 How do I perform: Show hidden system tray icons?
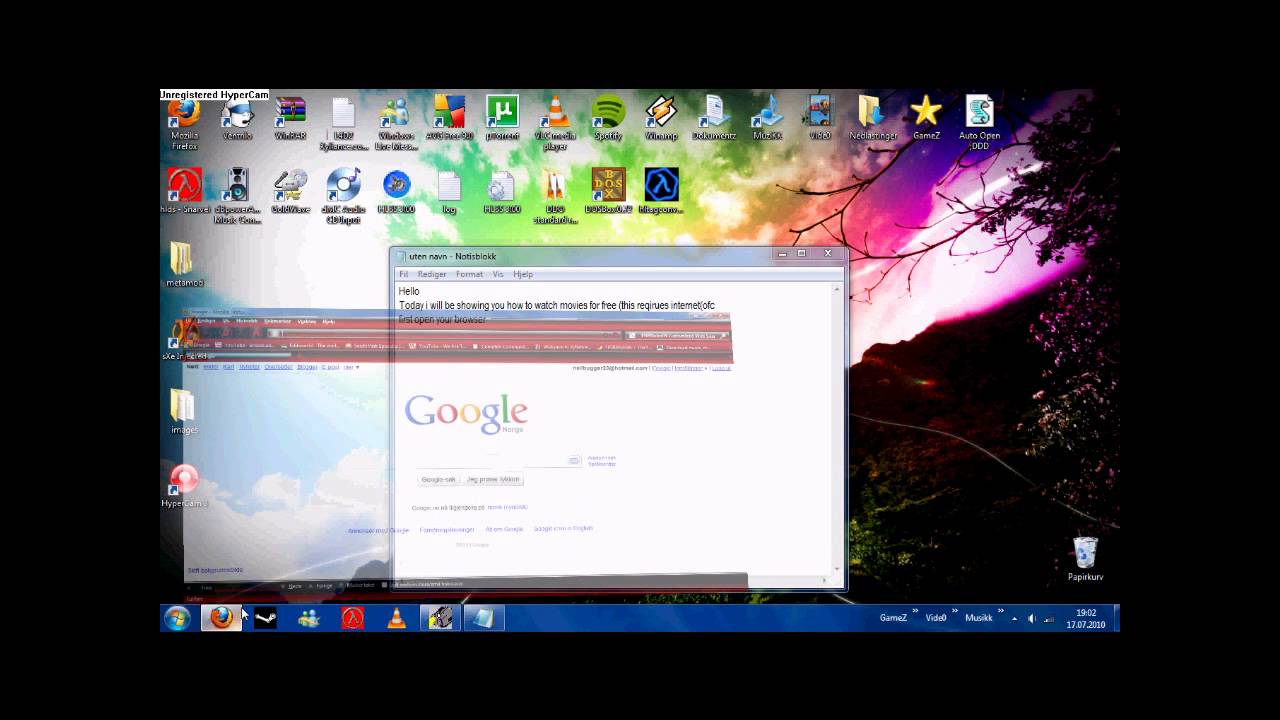[x=1015, y=619]
